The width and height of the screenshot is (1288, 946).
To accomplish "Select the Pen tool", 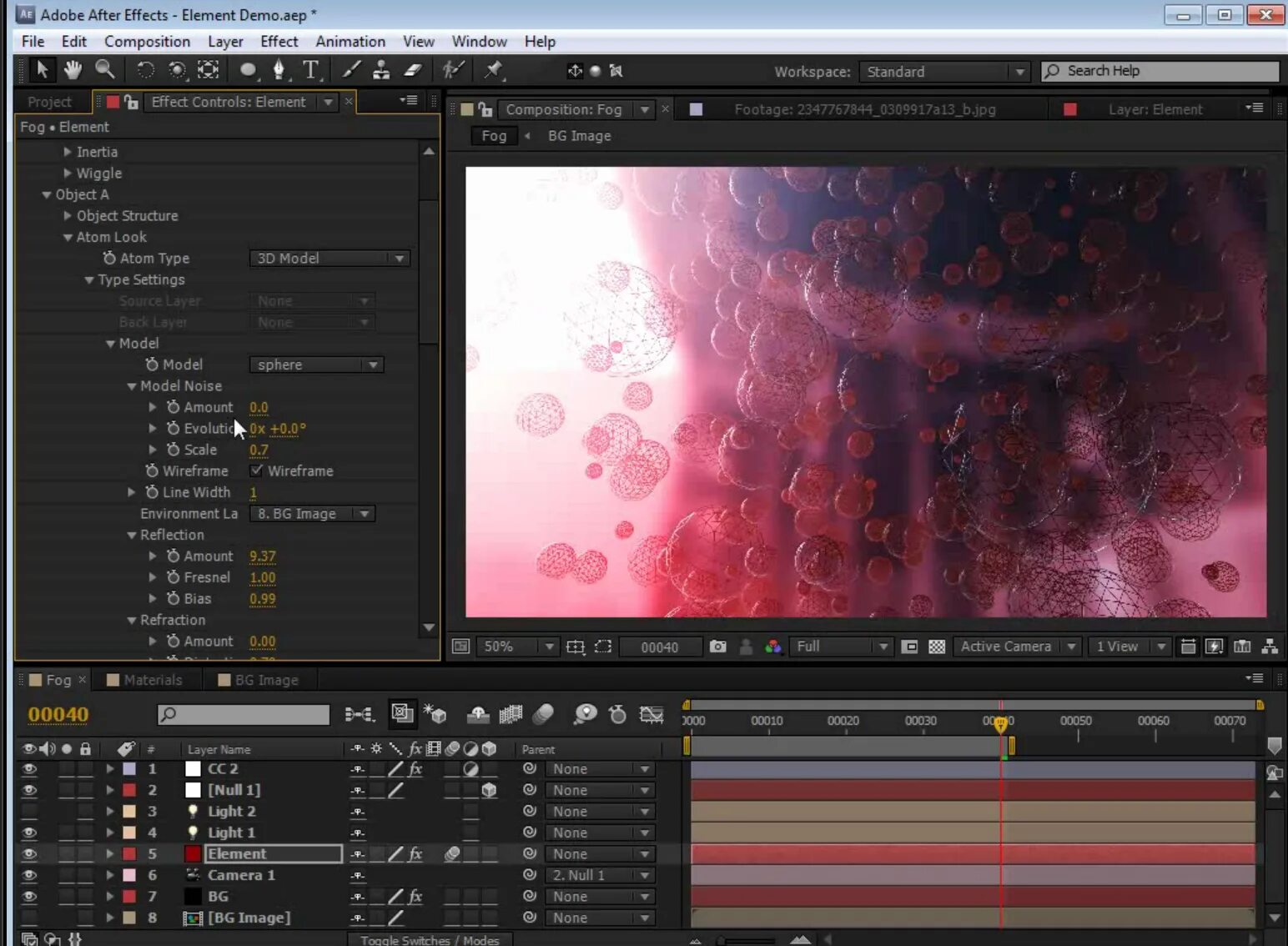I will coord(279,70).
